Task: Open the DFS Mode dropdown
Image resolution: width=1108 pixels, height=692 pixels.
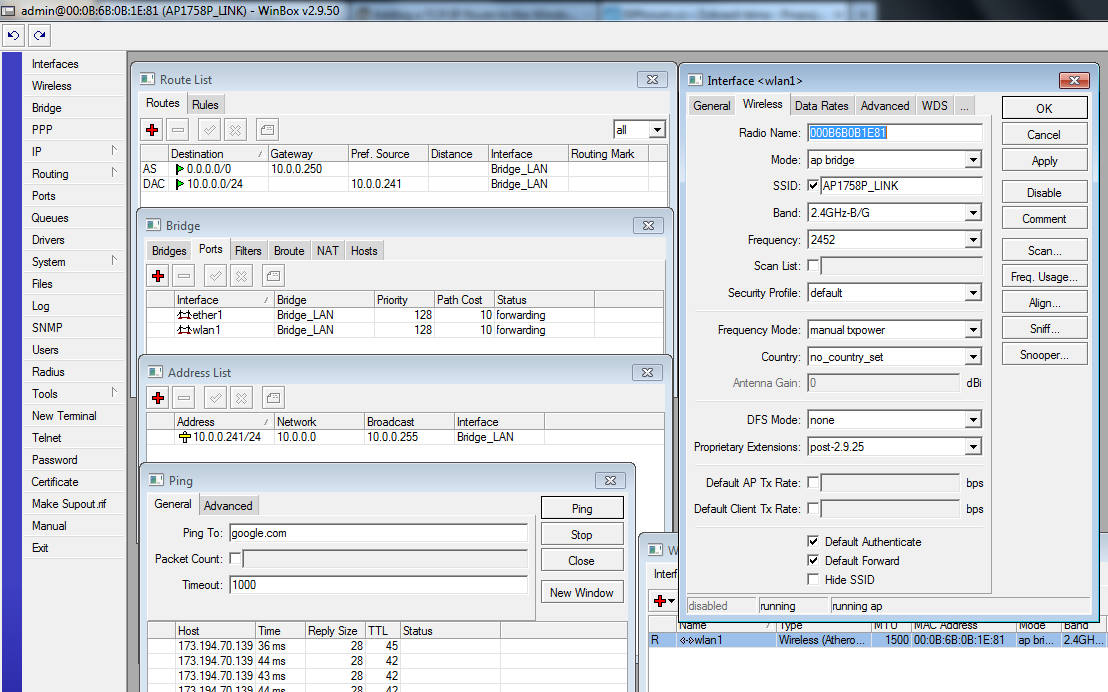Action: 974,420
